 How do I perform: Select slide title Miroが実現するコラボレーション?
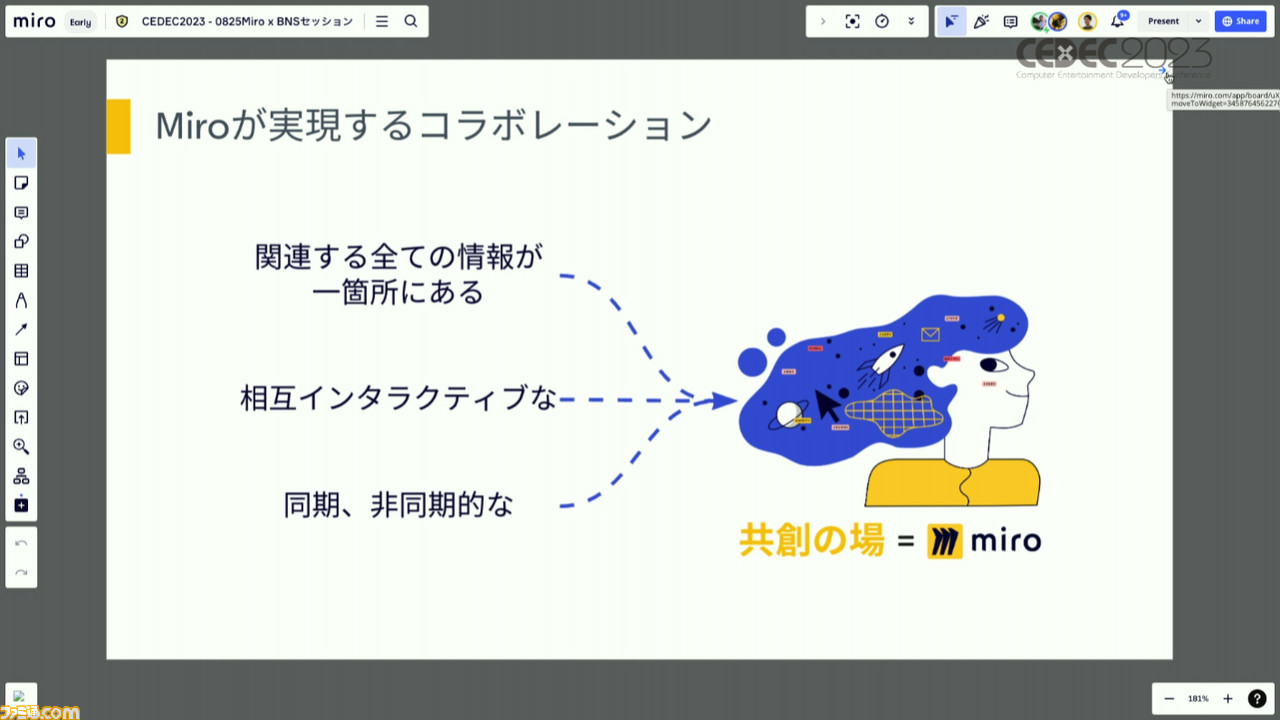433,126
